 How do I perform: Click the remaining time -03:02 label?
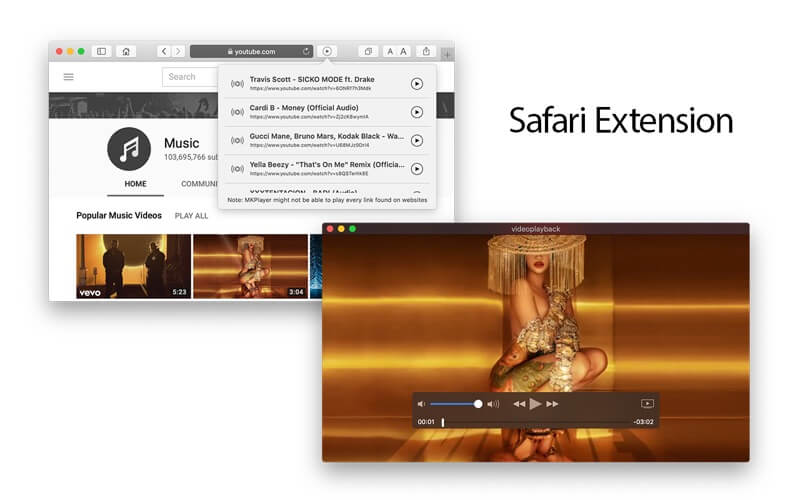643,422
